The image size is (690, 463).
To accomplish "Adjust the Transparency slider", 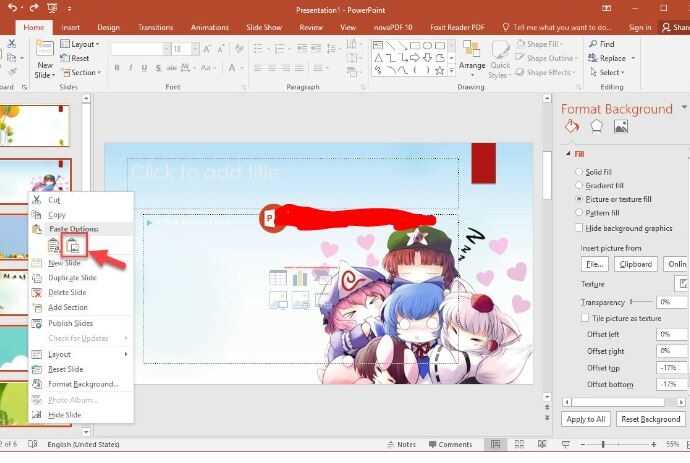I will [x=641, y=301].
